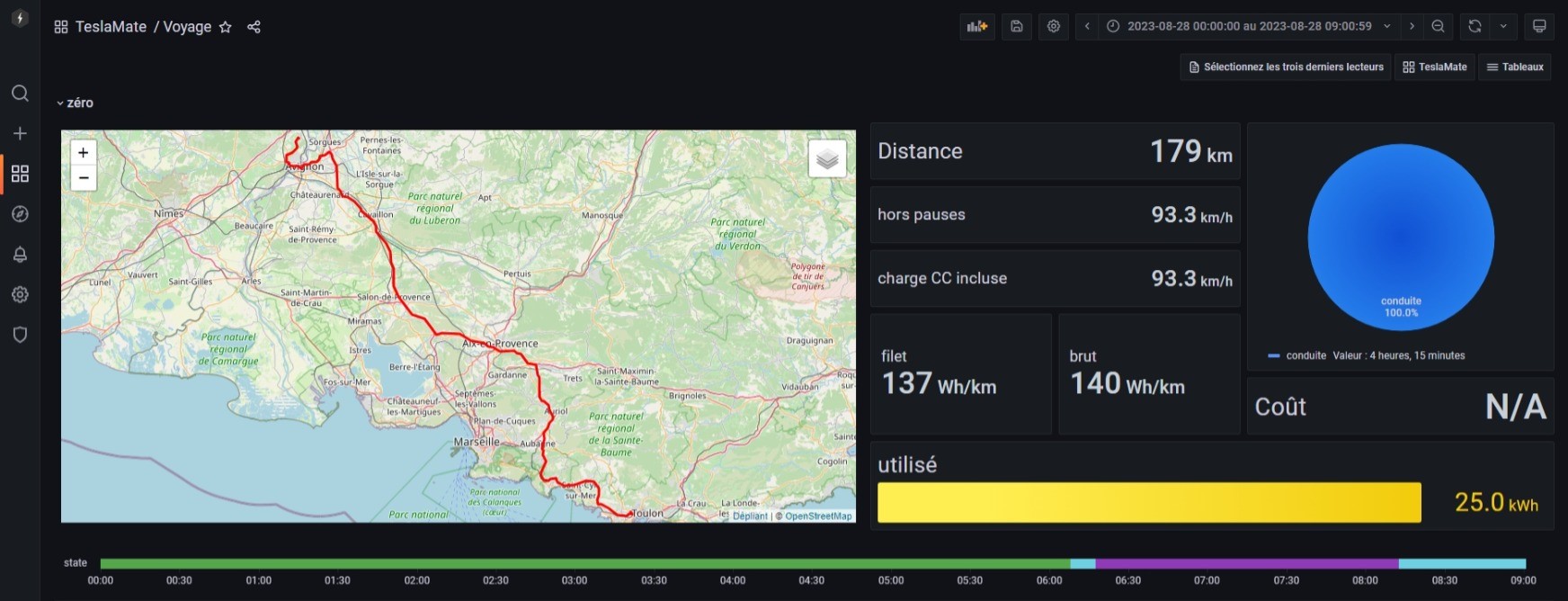
Task: Open the Server admin shield icon
Action: coord(20,335)
